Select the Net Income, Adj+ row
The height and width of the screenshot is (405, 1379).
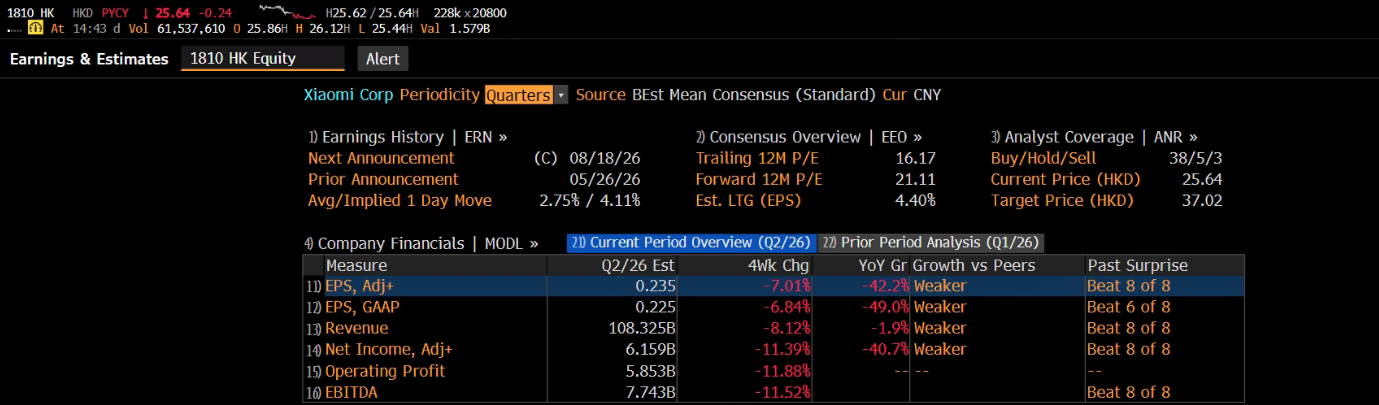pos(774,349)
